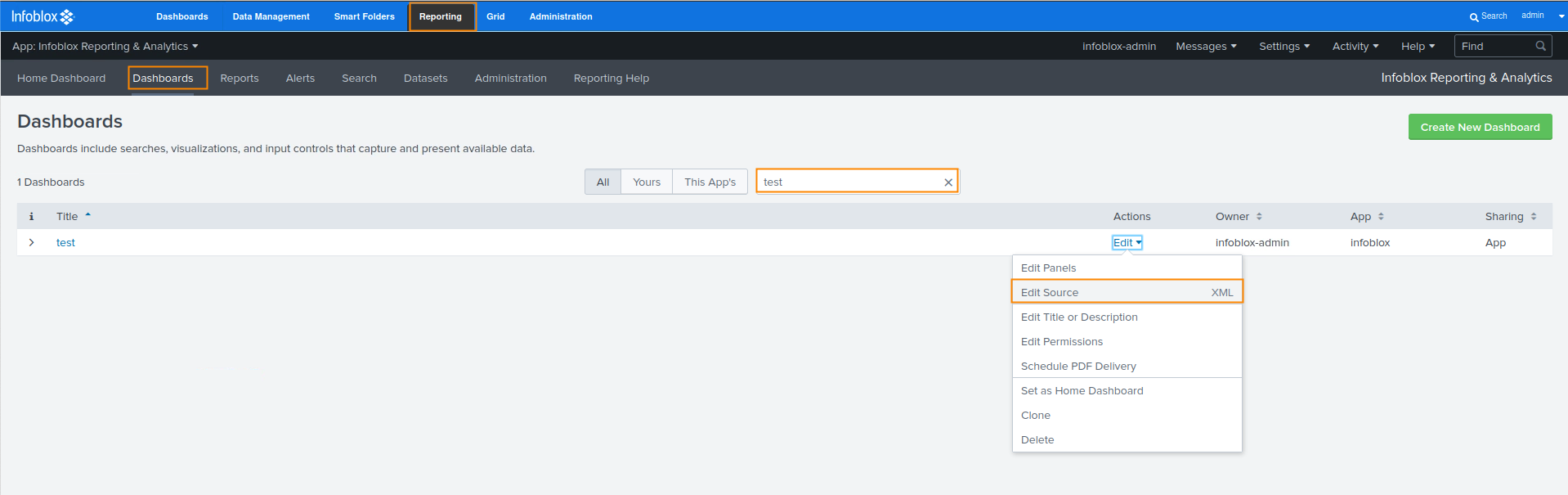Image resolution: width=1568 pixels, height=495 pixels.
Task: Open the Reporting tab
Action: 441,16
